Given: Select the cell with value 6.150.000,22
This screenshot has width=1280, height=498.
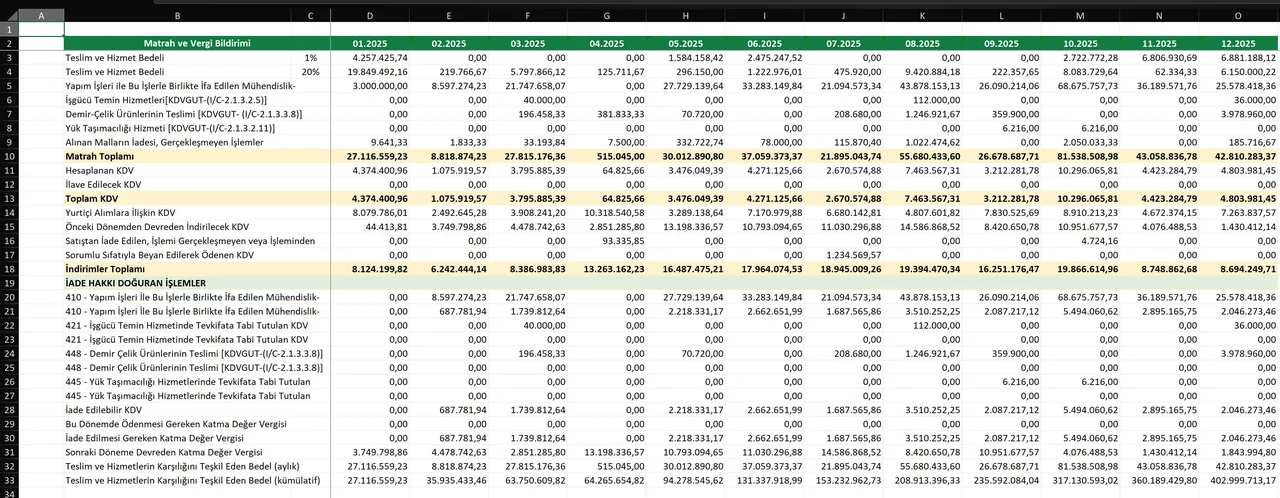Looking at the screenshot, I should point(1237,72).
